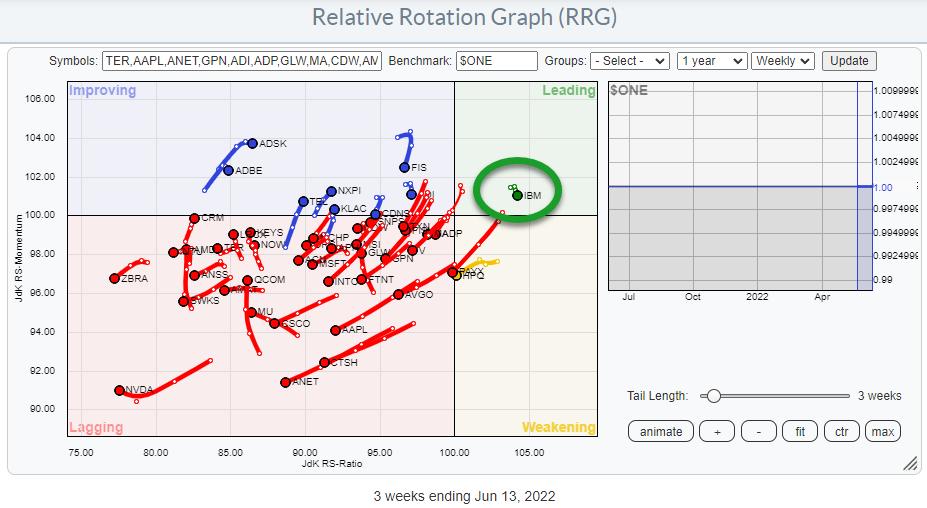
Task: Open the Groups select dropdown
Action: [x=628, y=61]
